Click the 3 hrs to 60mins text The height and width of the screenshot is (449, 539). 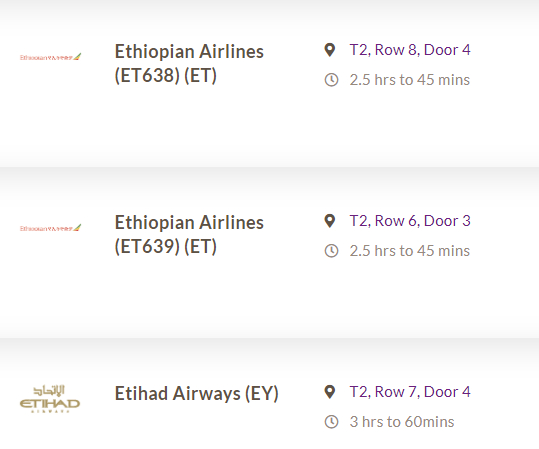point(402,422)
